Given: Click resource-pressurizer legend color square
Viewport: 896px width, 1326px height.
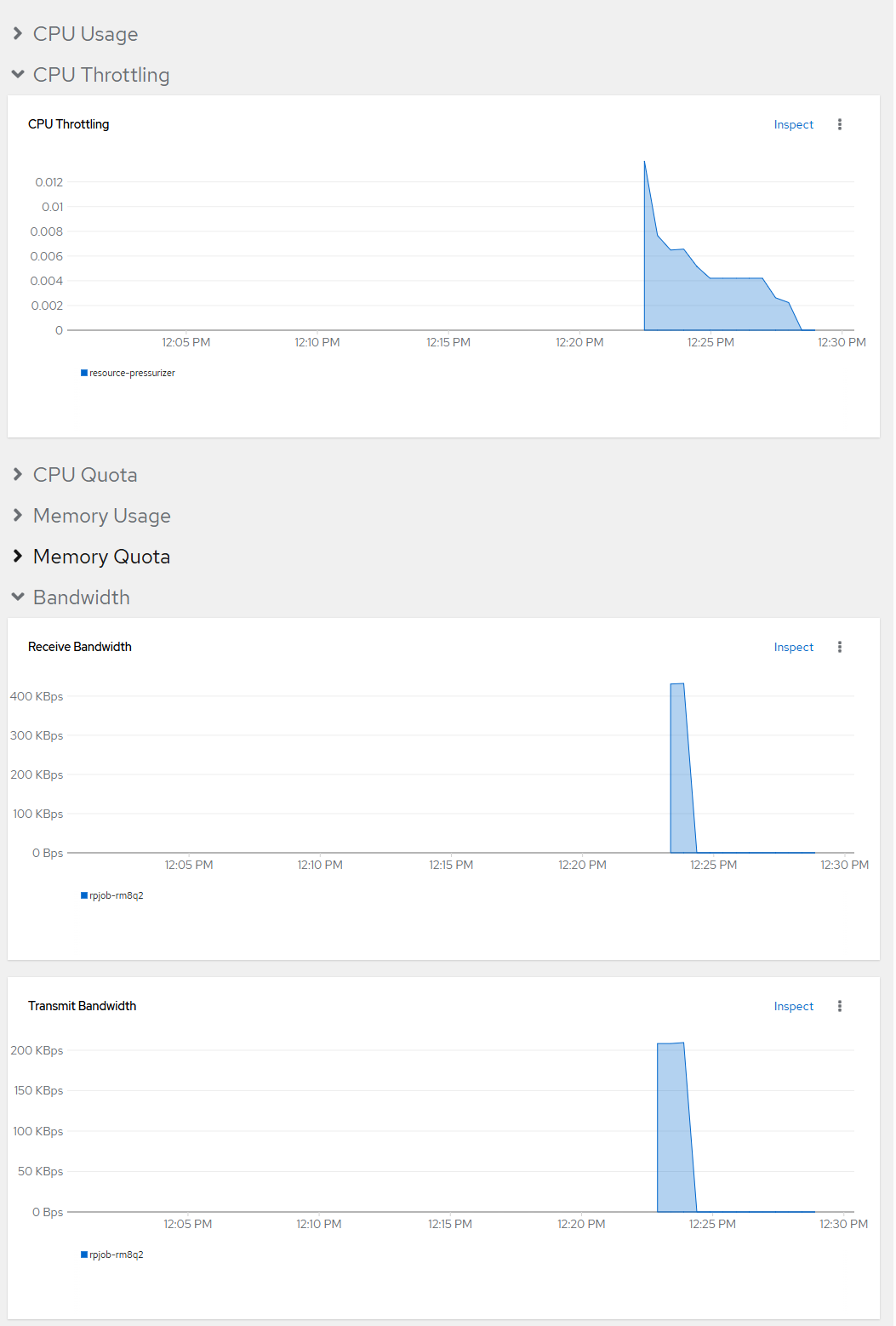Looking at the screenshot, I should 84,373.
